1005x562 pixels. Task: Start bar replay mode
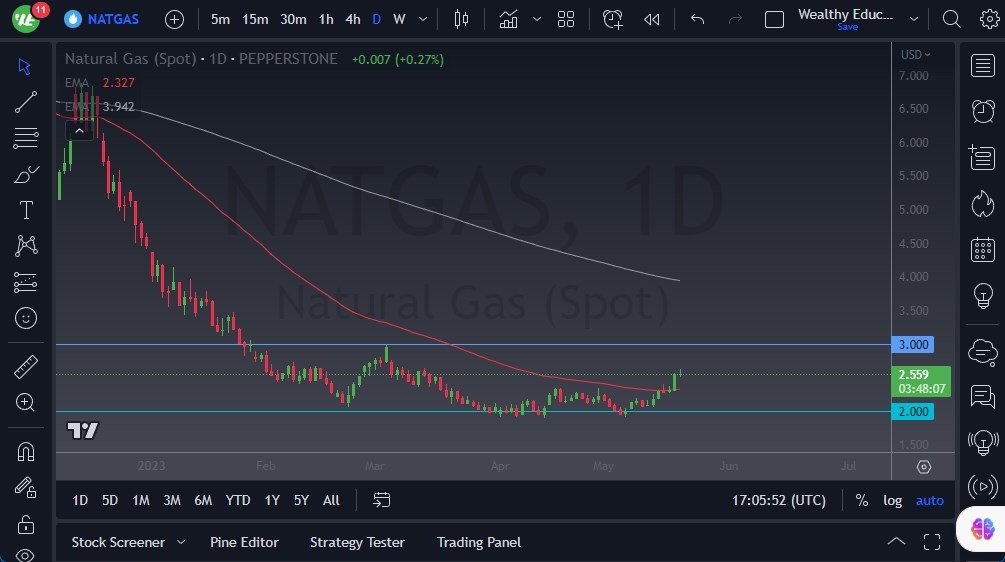(652, 19)
